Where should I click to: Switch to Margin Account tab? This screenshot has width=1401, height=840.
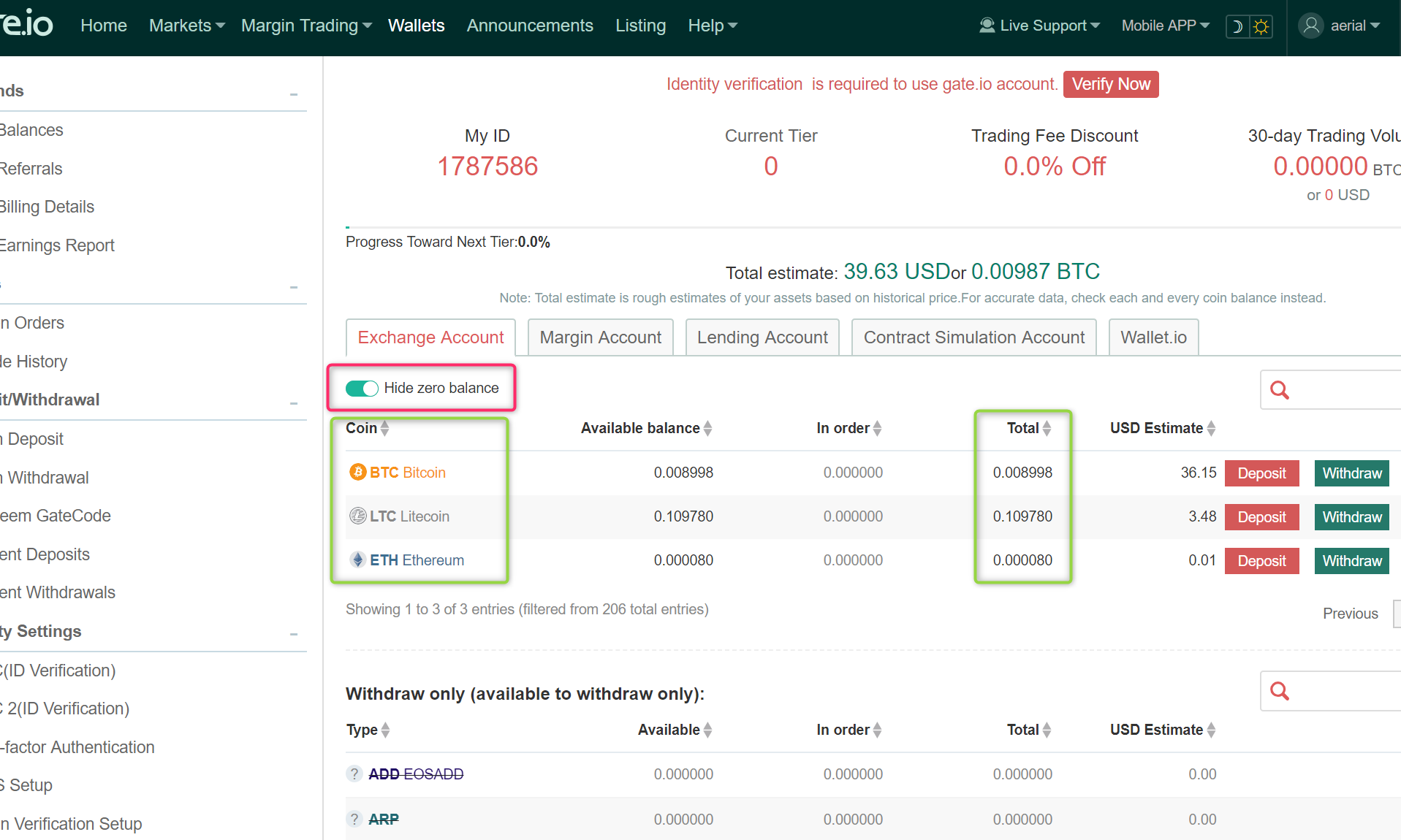click(600, 337)
